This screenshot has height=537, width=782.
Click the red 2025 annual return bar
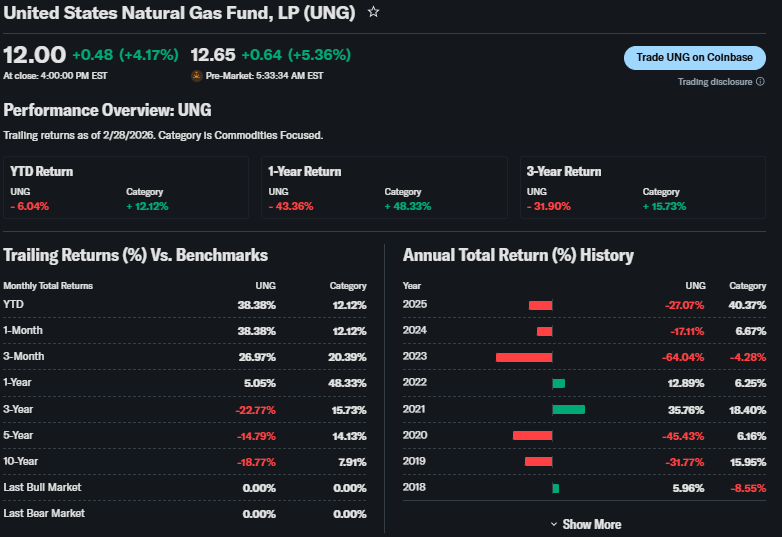pyautogui.click(x=540, y=305)
